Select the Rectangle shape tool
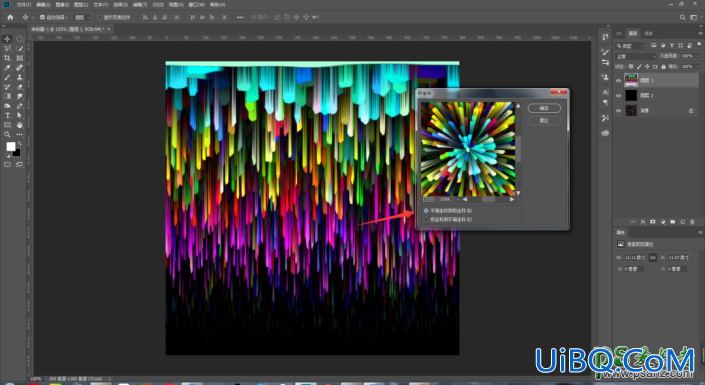The width and height of the screenshot is (705, 385). tap(7, 125)
